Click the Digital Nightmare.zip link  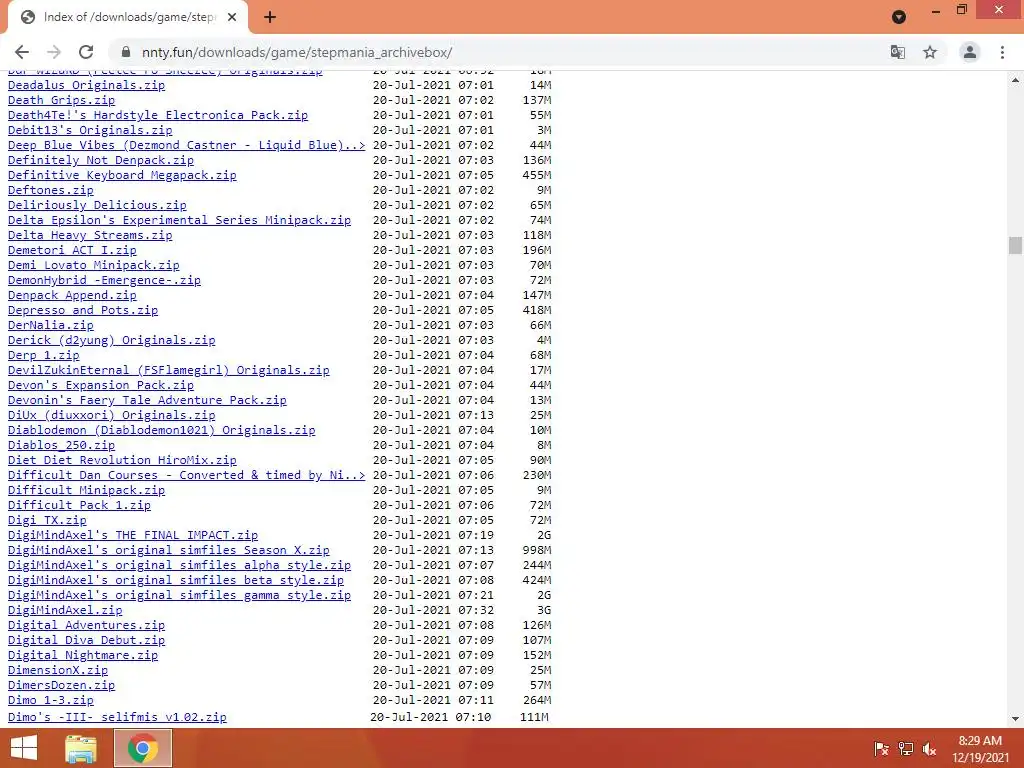83,656
